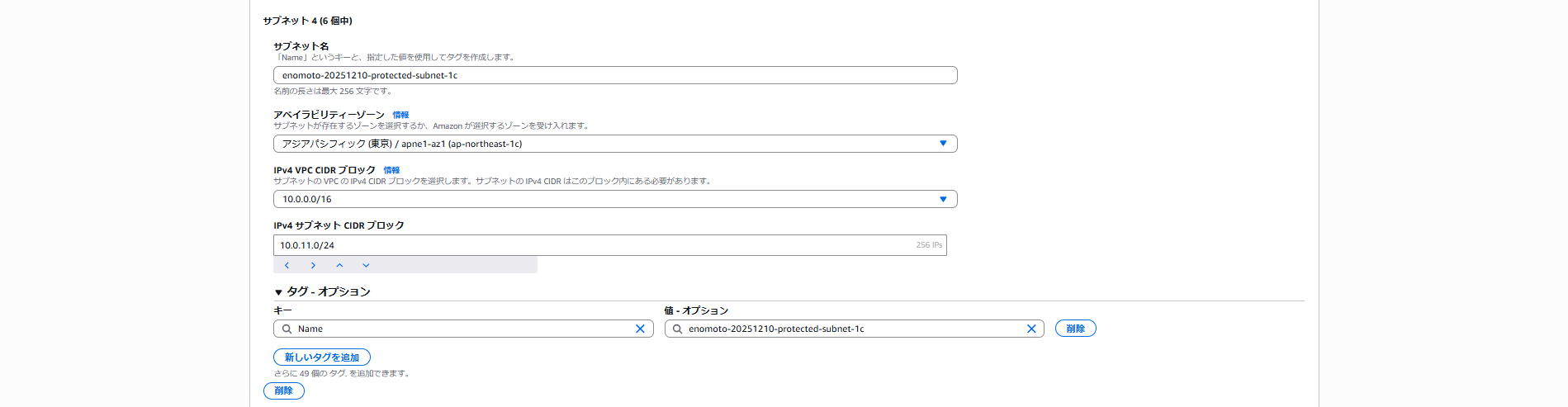
Task: Click the IPv4 サブネット CIDR ブロック label
Action: pyautogui.click(x=339, y=225)
